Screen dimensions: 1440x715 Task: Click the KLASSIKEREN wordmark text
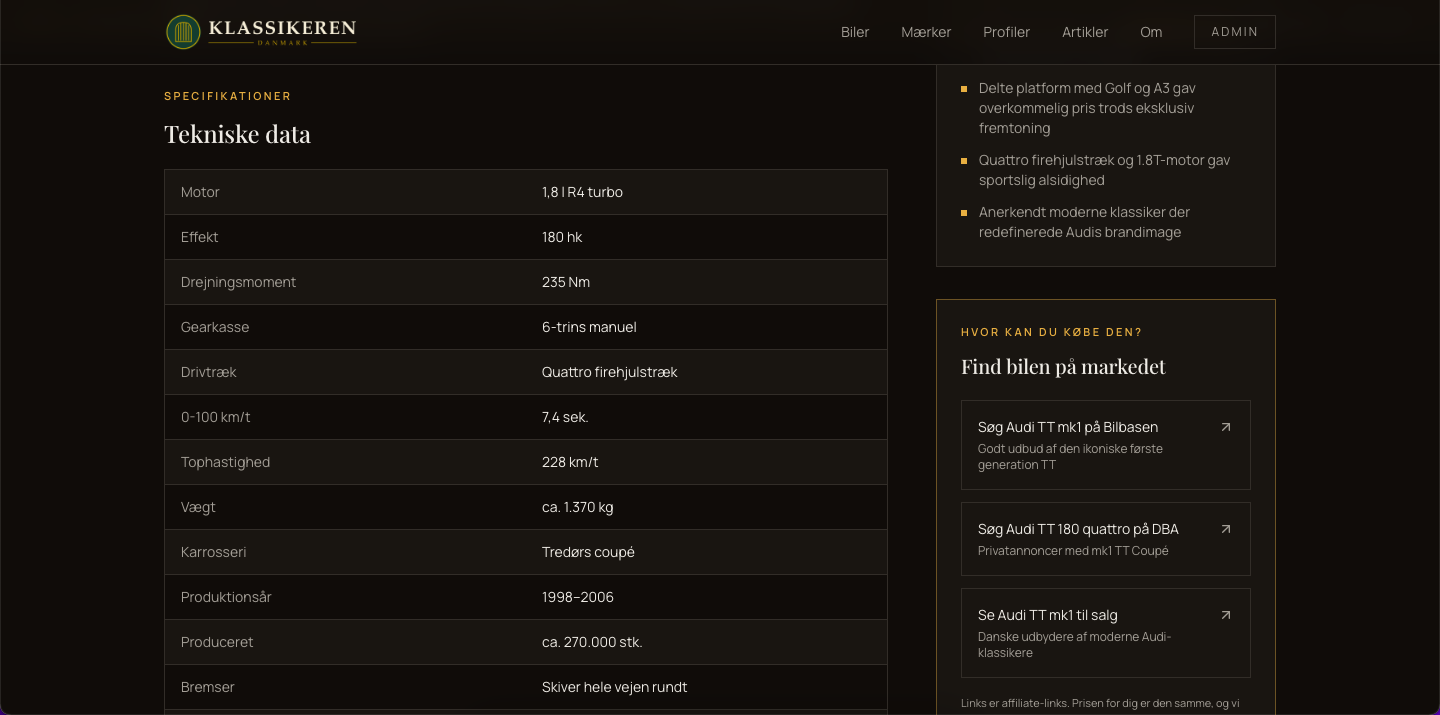tap(282, 28)
